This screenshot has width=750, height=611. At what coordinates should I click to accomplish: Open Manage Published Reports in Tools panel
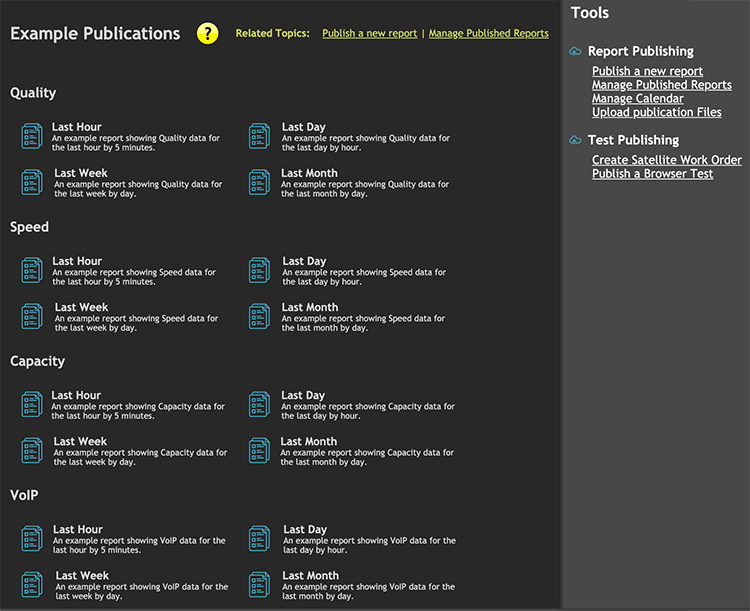[662, 85]
